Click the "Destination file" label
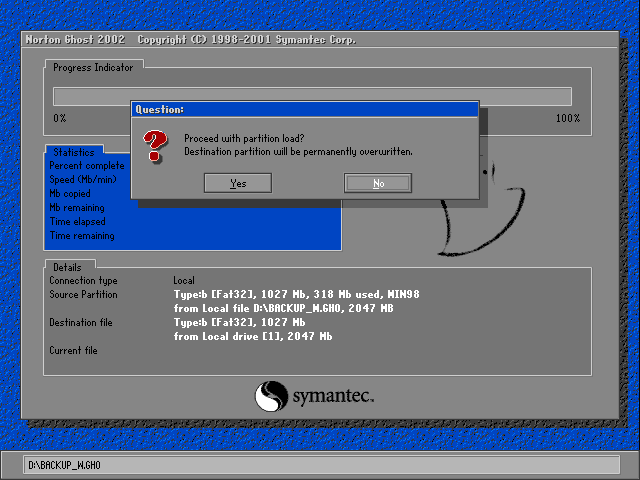 [81, 322]
